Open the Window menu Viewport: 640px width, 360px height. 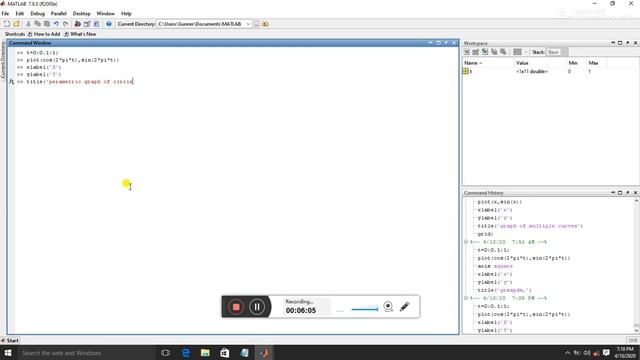click(106, 13)
